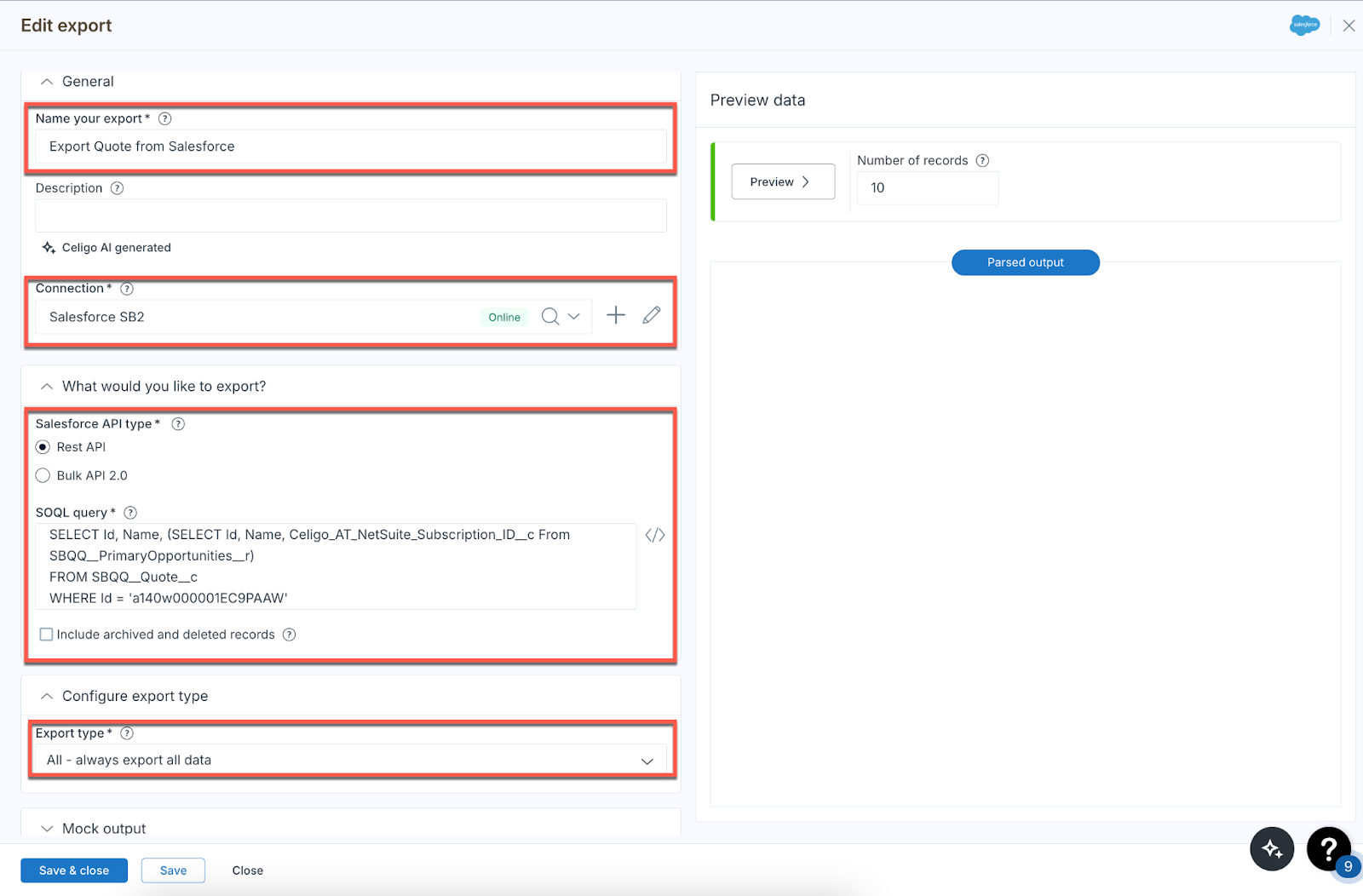1363x896 pixels.
Task: Open help icon beside SOQL query
Action: click(130, 513)
